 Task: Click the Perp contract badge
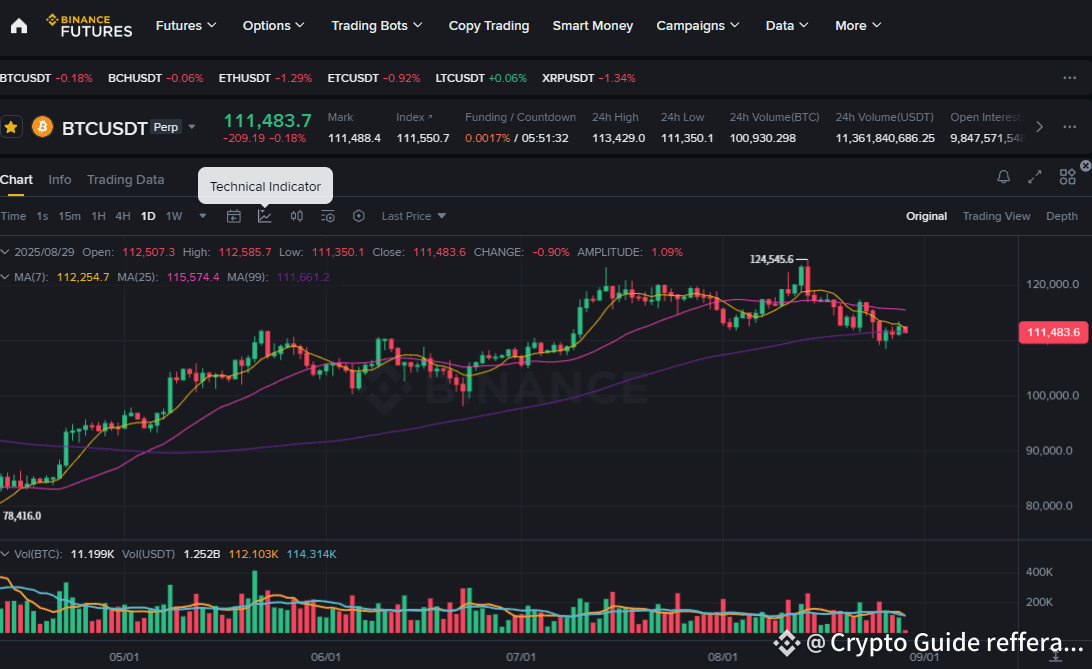click(x=166, y=127)
